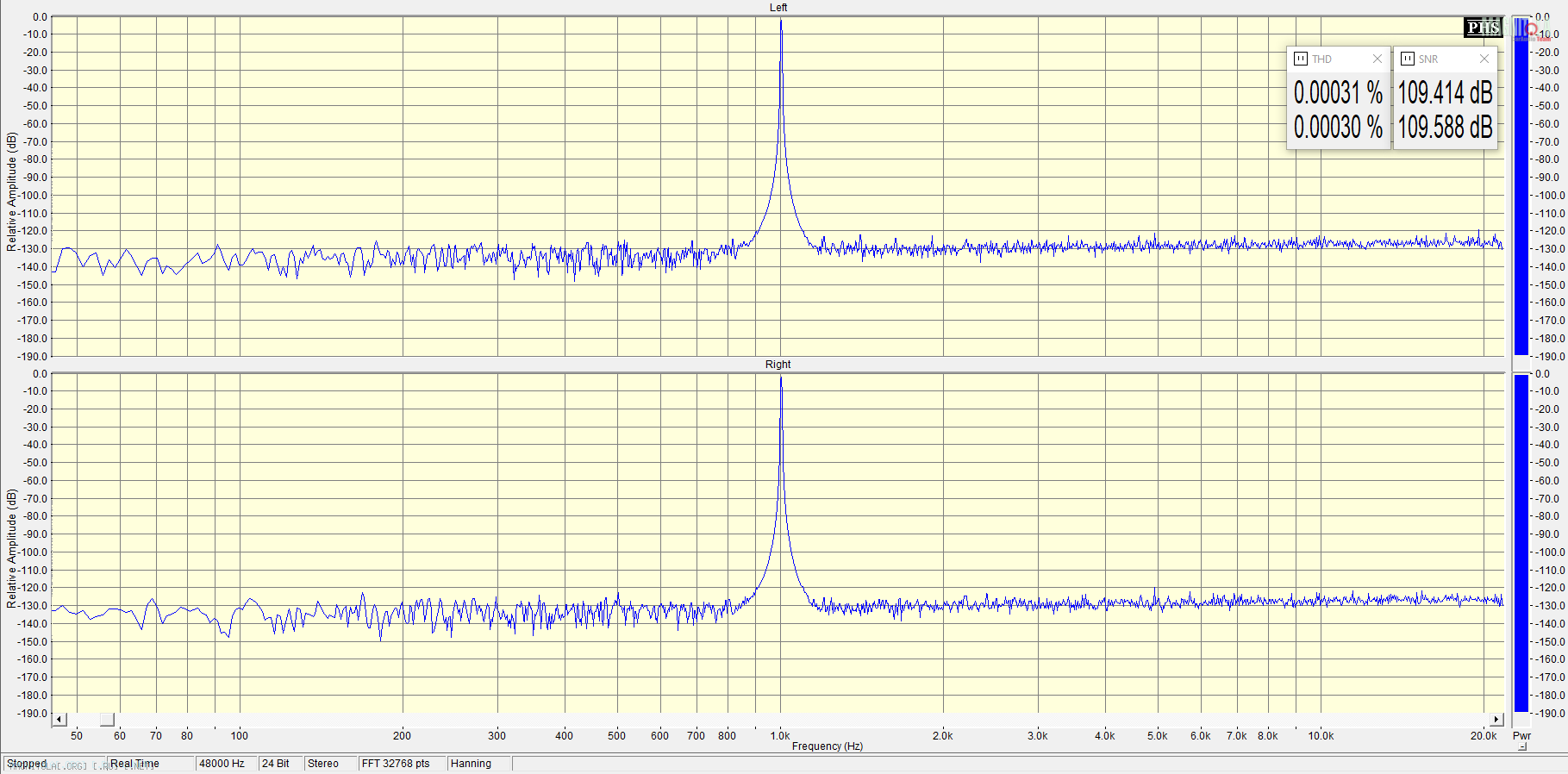The height and width of the screenshot is (774, 1568).
Task: Click the frequency axis scrollbar thumb
Action: point(107,719)
